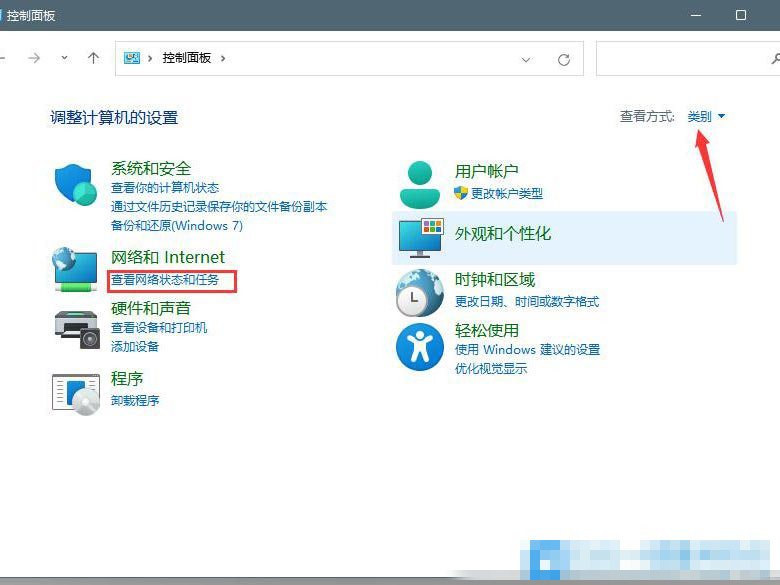Image resolution: width=780 pixels, height=585 pixels.
Task: Click 查看设备和打印机 link
Action: click(x=159, y=328)
